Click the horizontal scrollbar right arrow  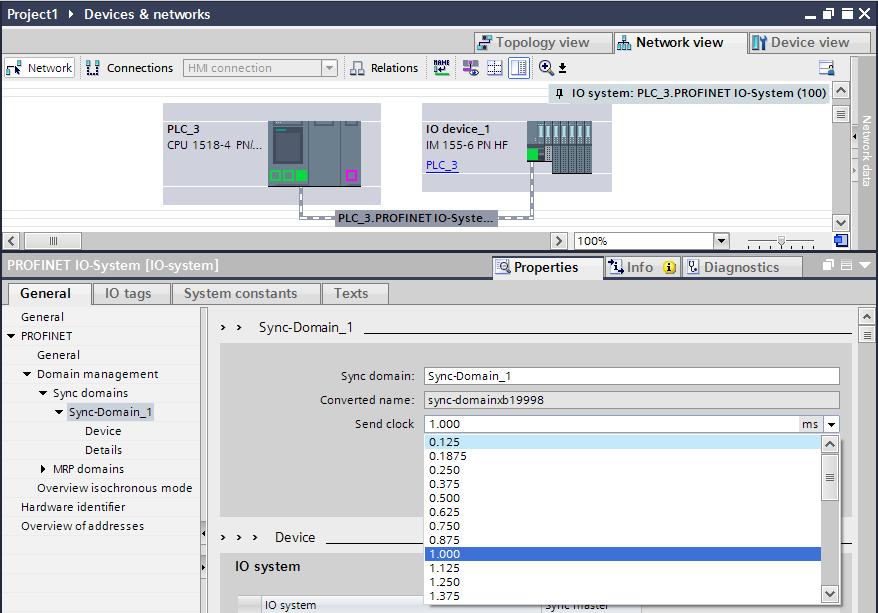559,241
